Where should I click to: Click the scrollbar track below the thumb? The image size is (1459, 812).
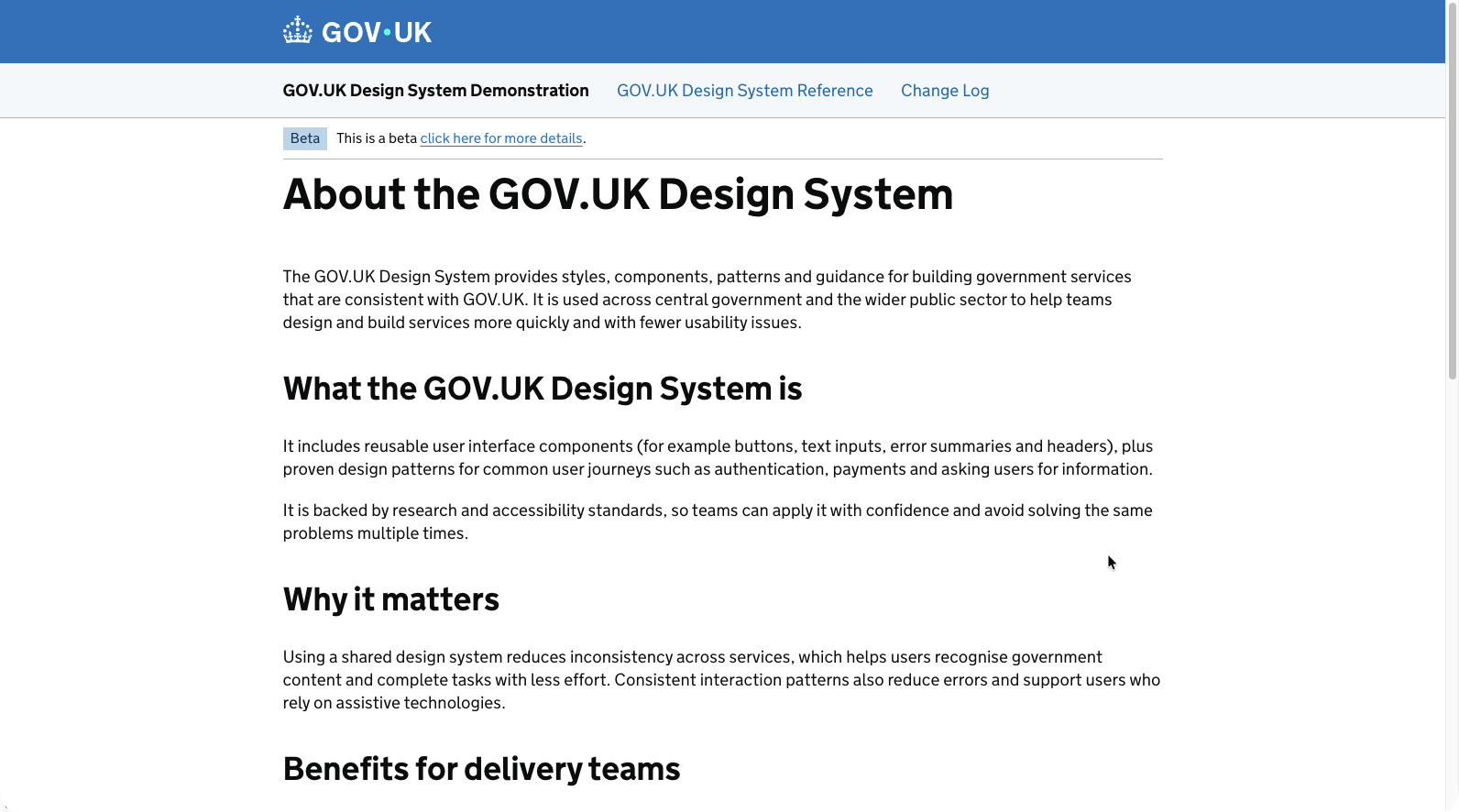1452,596
